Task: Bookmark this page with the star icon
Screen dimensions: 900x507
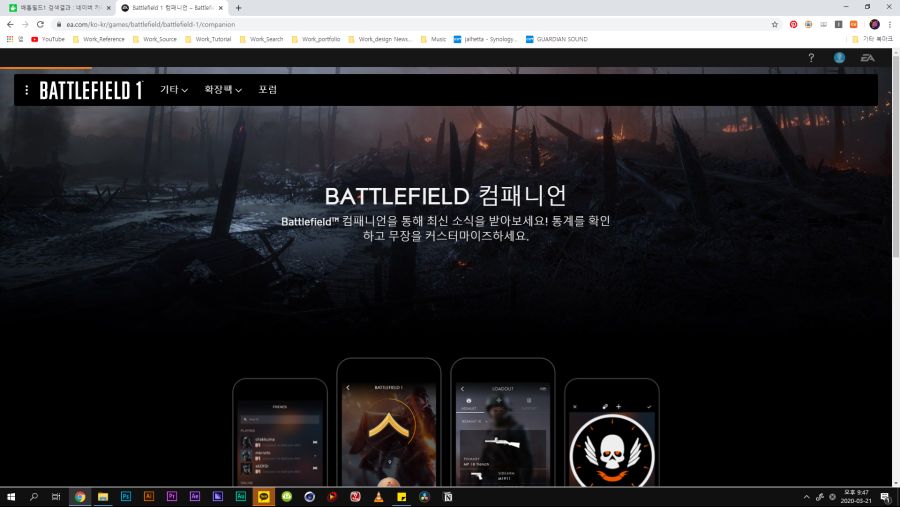Action: 774,24
